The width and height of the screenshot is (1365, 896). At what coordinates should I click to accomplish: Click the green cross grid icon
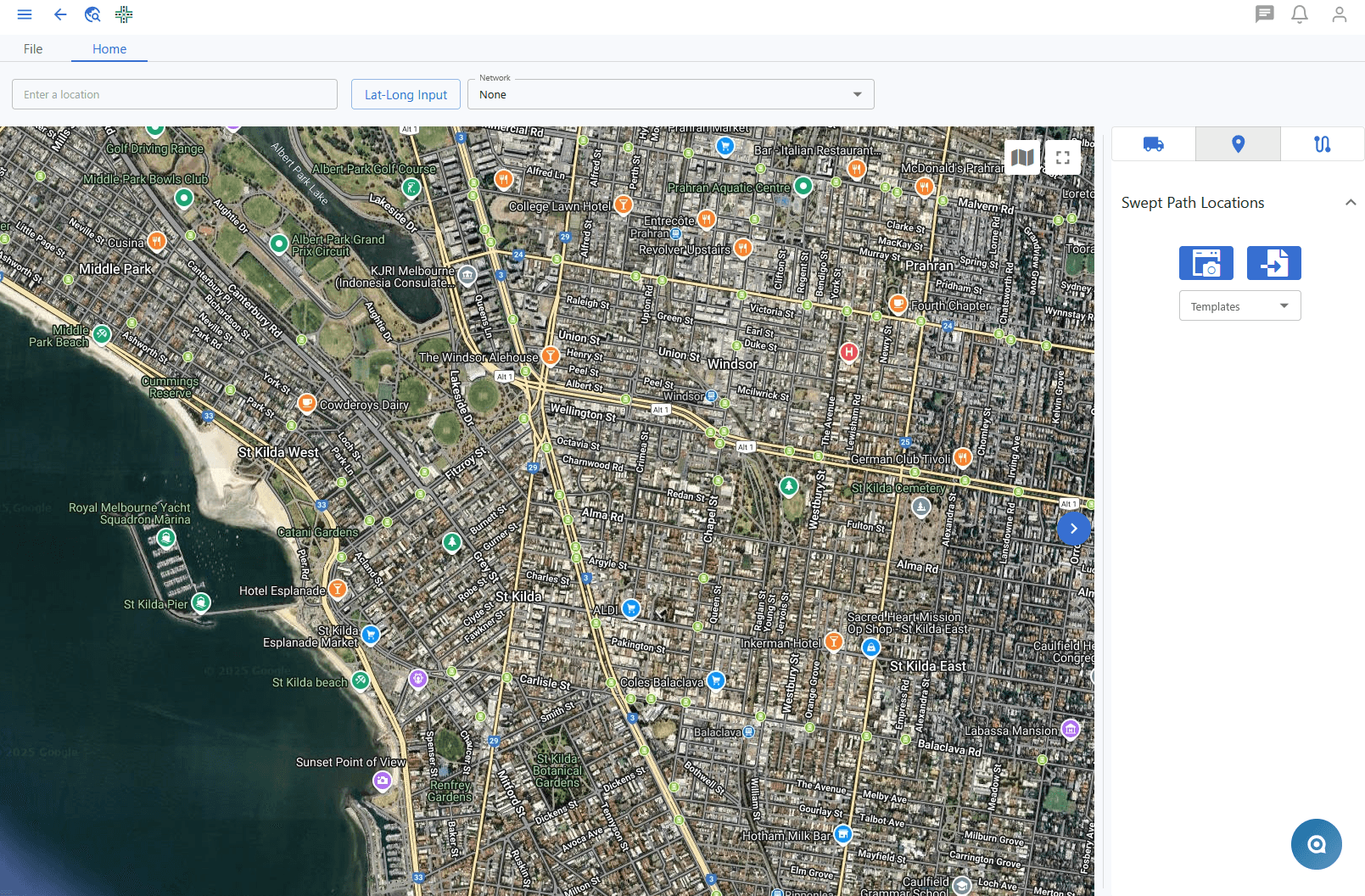[124, 14]
